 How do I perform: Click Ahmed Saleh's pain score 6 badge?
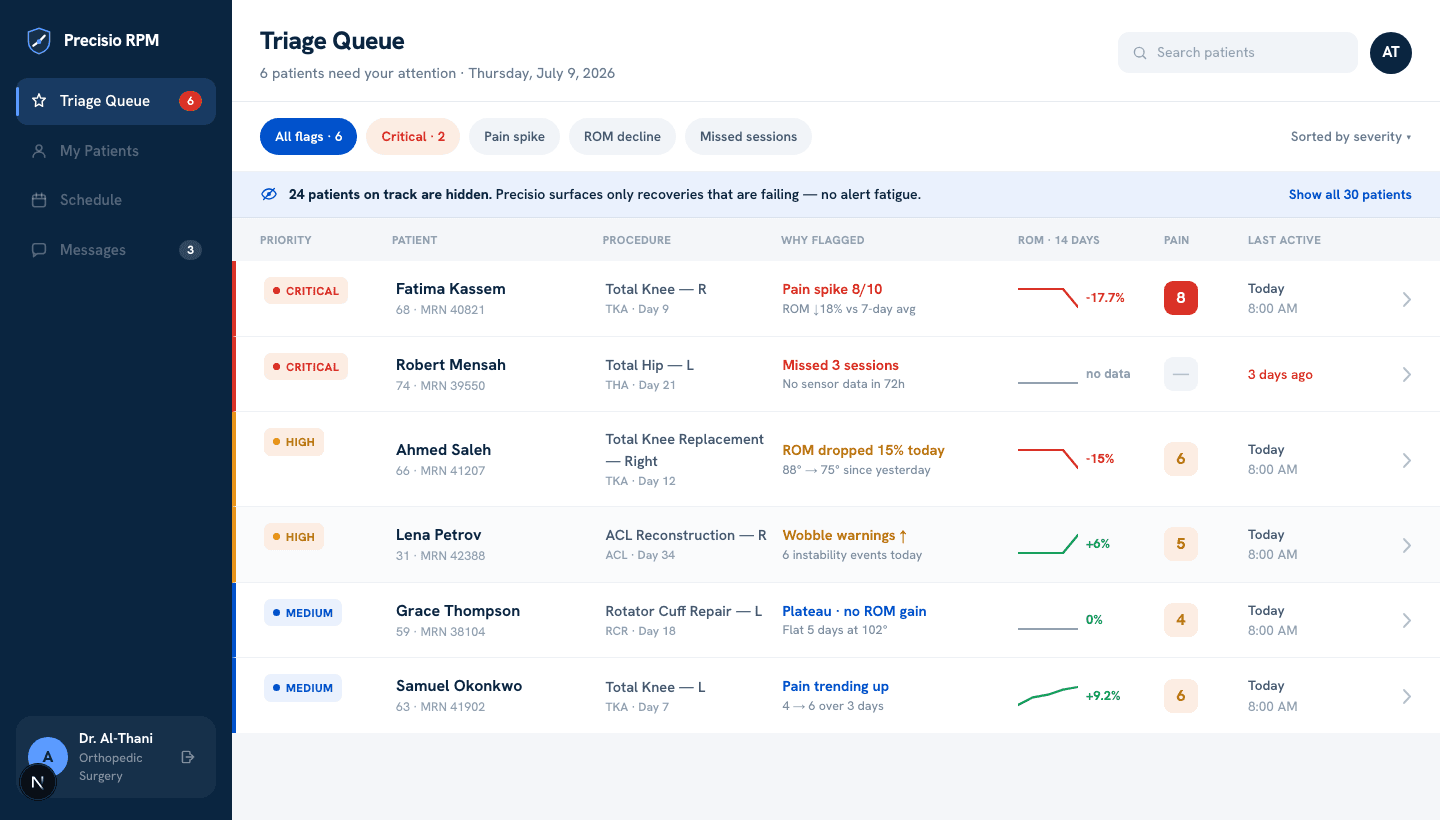tap(1181, 459)
